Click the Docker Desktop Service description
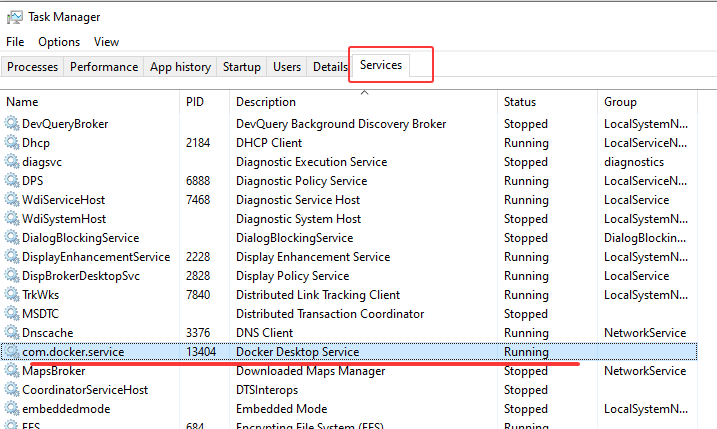This screenshot has height=429, width=717. (298, 352)
